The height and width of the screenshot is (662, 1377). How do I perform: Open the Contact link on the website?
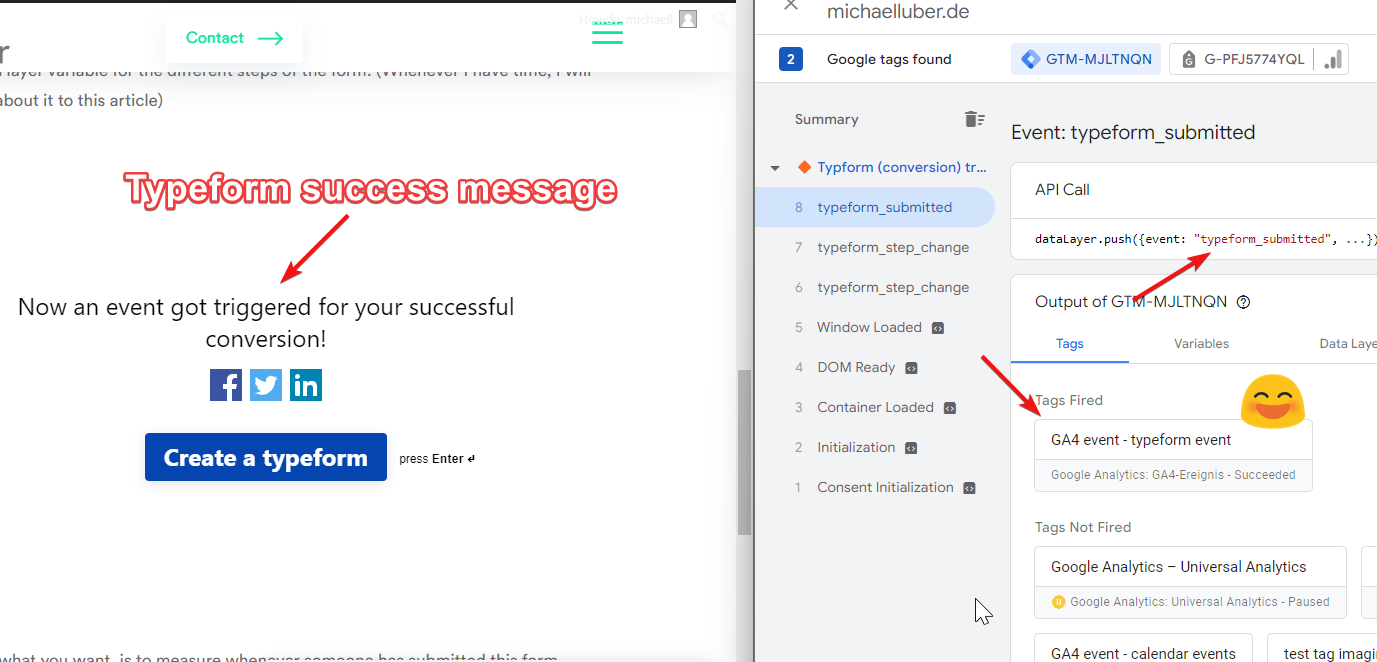coord(234,38)
